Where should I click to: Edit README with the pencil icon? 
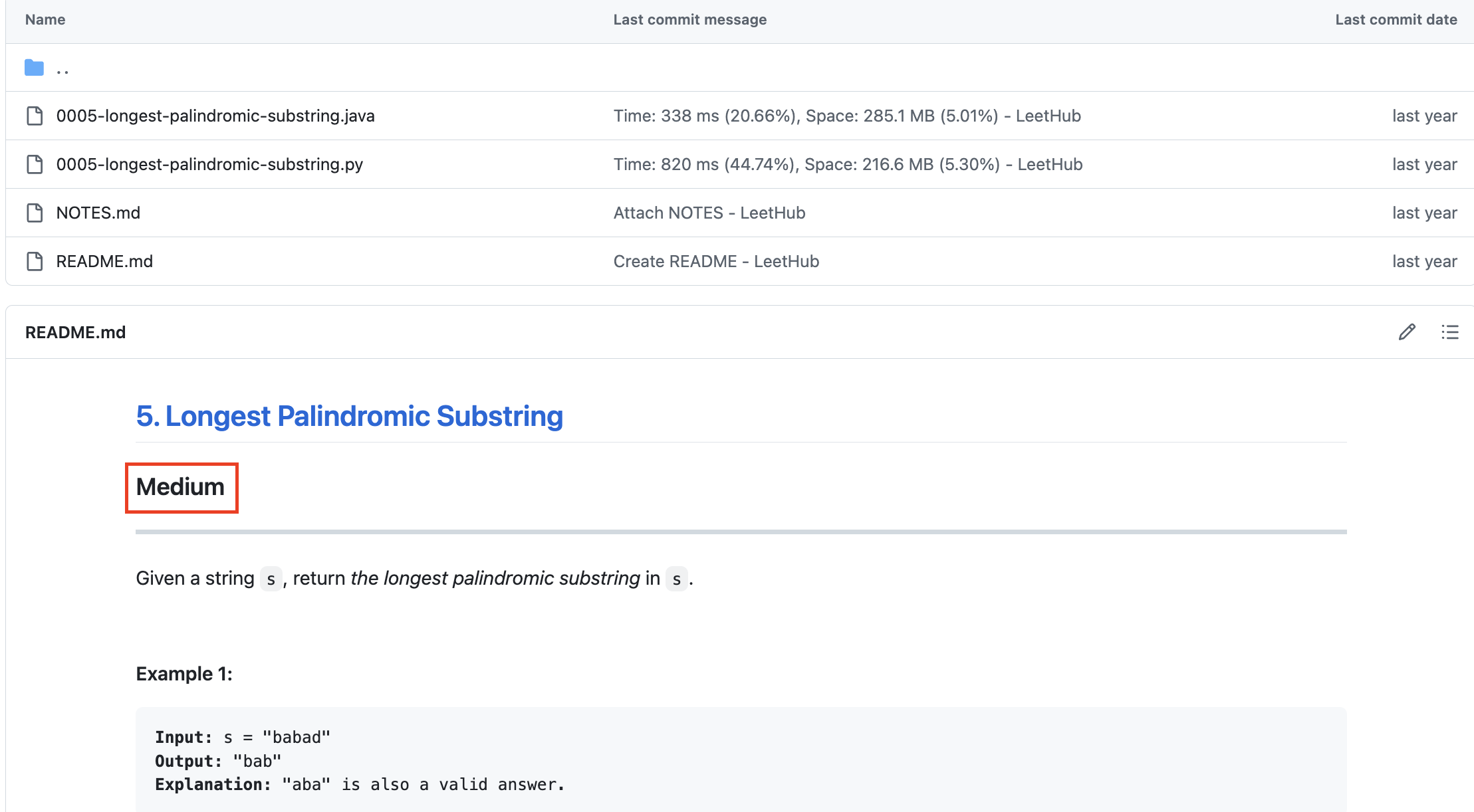point(1407,332)
